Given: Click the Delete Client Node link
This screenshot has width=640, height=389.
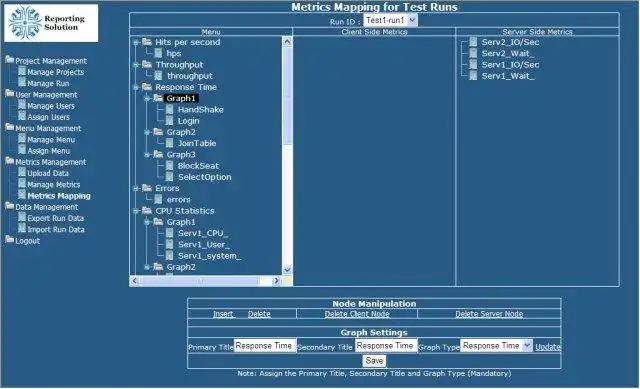Looking at the screenshot, I should point(357,314).
